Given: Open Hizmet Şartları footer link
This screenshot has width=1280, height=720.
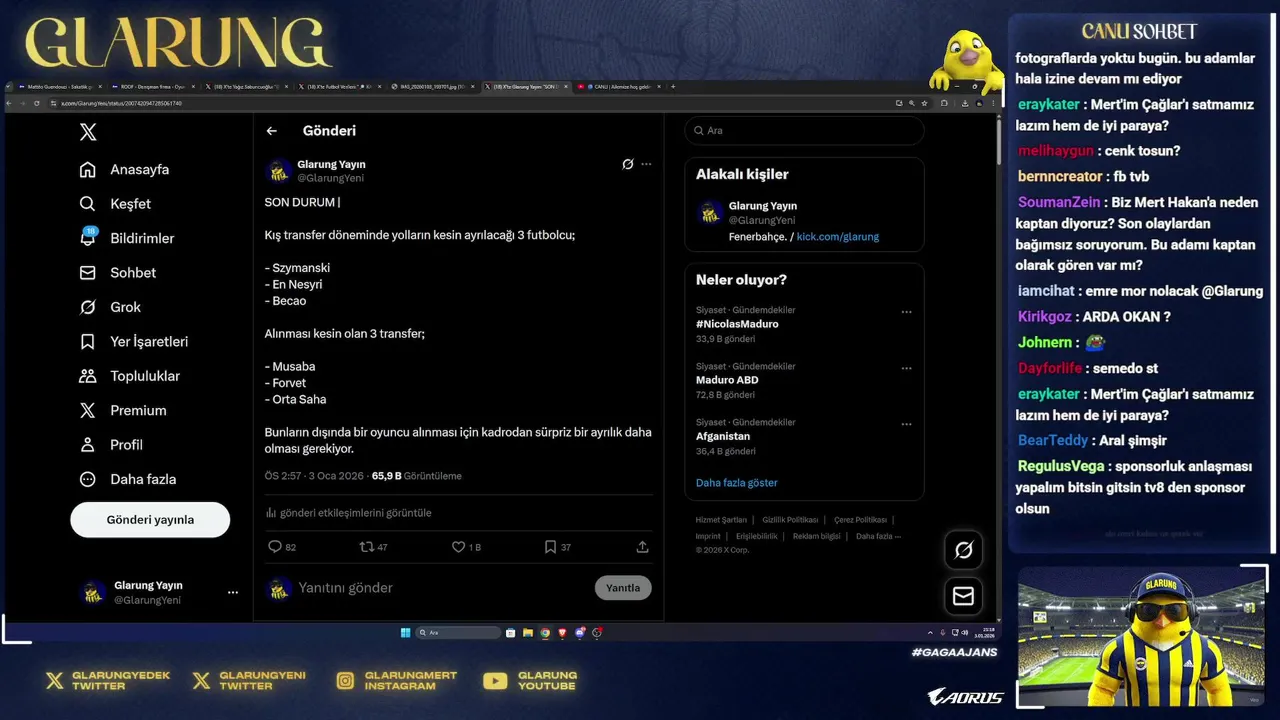Looking at the screenshot, I should point(721,520).
